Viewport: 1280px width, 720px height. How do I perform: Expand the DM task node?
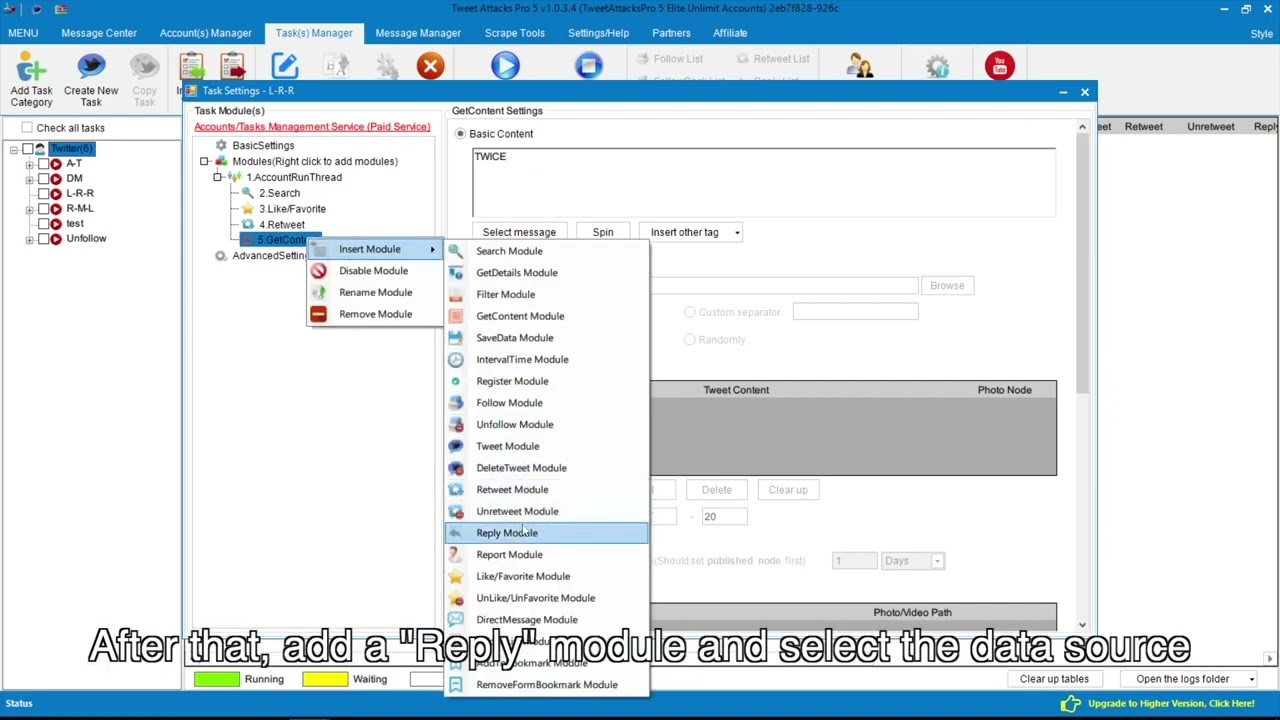[x=29, y=179]
